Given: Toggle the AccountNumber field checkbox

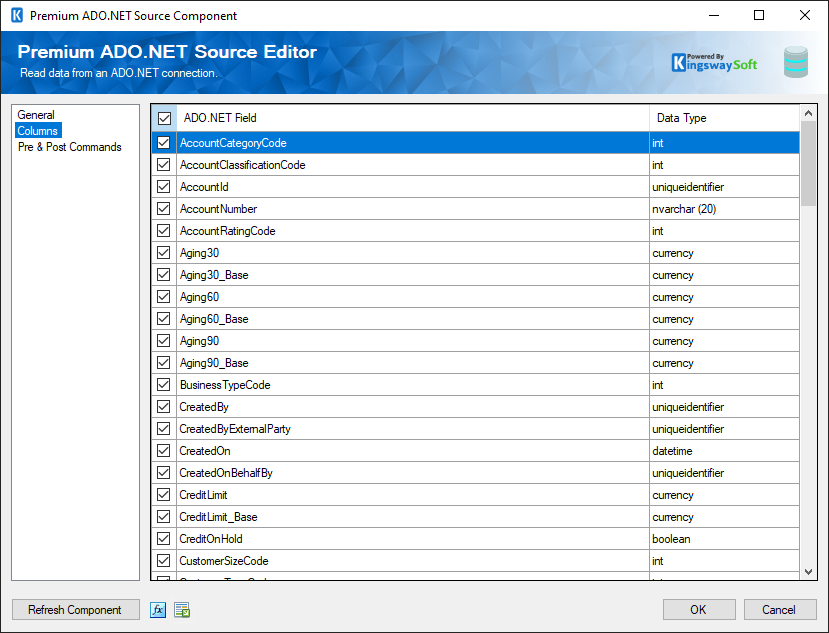Looking at the screenshot, I should pos(164,209).
